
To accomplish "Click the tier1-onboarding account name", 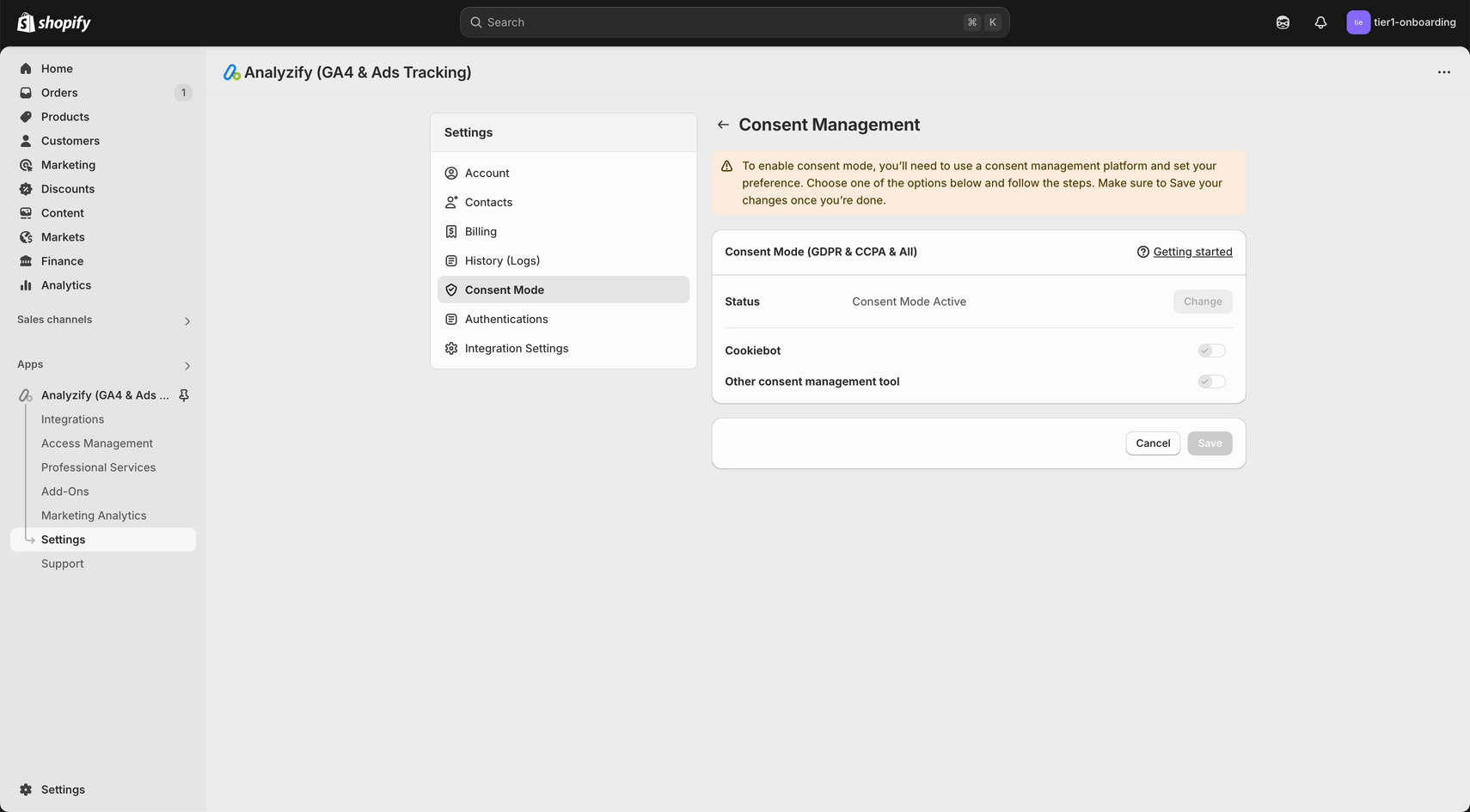I will (1414, 22).
